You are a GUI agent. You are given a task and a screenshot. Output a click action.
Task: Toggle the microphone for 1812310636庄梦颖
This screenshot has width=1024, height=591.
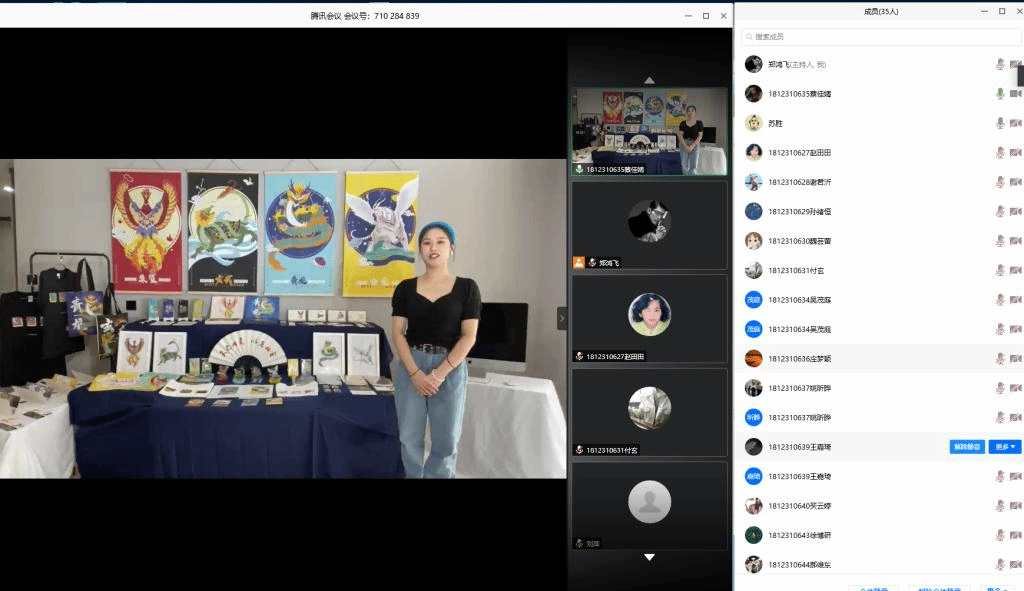tap(999, 358)
